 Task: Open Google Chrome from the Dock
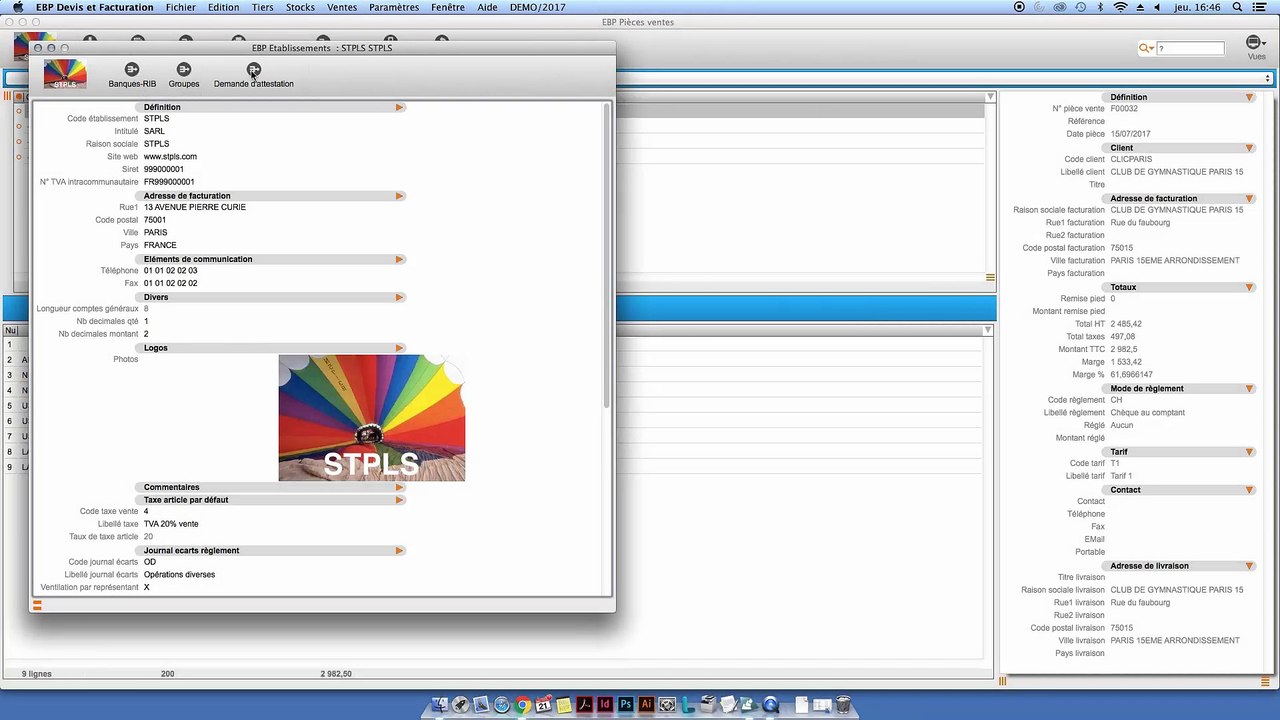click(x=522, y=705)
